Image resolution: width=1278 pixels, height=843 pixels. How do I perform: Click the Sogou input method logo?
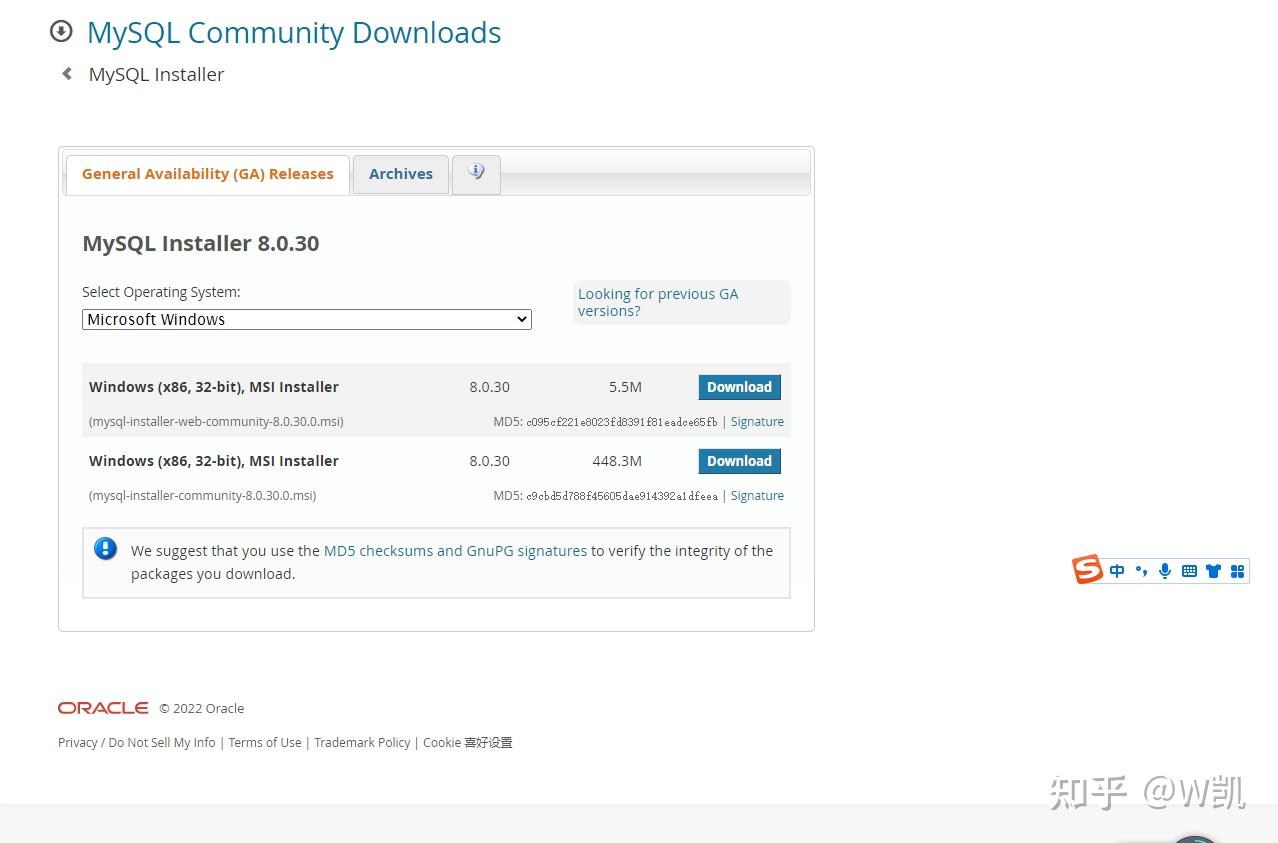click(1087, 570)
